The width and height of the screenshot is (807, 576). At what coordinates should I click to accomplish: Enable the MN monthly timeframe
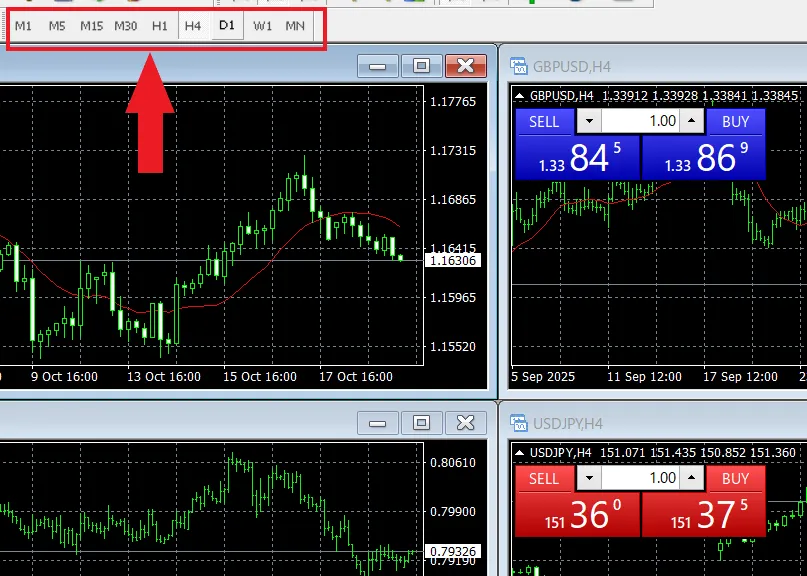click(295, 26)
